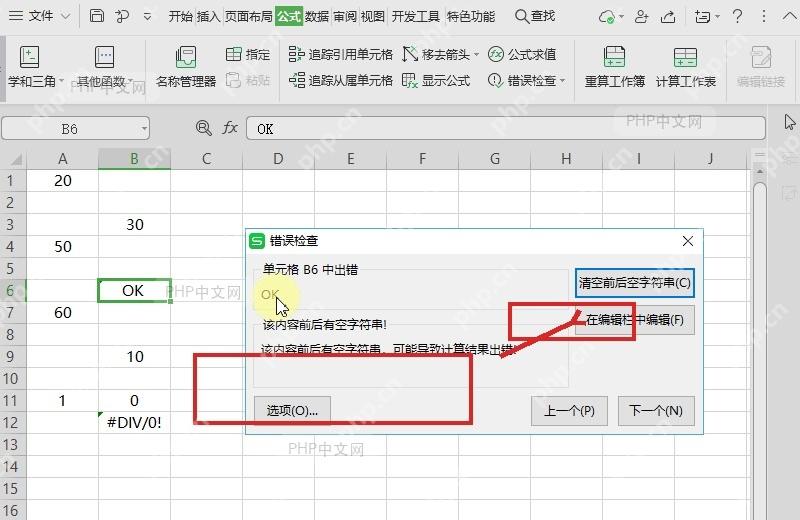Click the share export icon

pyautogui.click(x=668, y=17)
